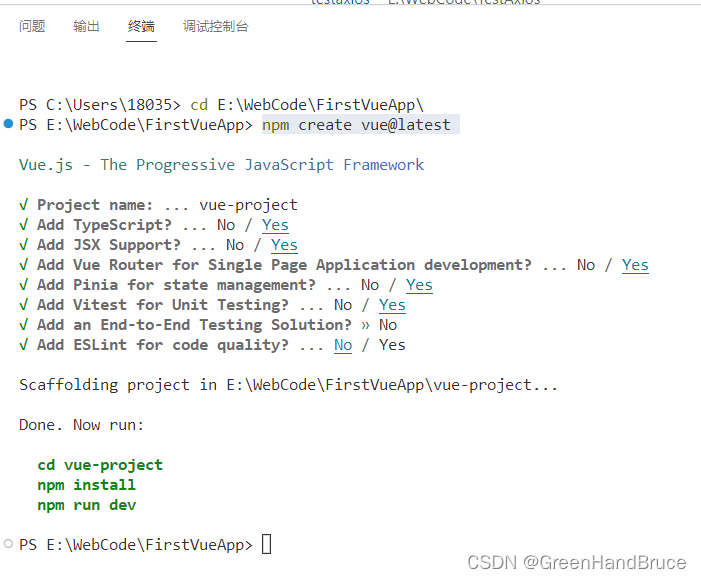This screenshot has height=579, width=701.
Task: Click 'Done. Now run:' text
Action: tap(81, 425)
